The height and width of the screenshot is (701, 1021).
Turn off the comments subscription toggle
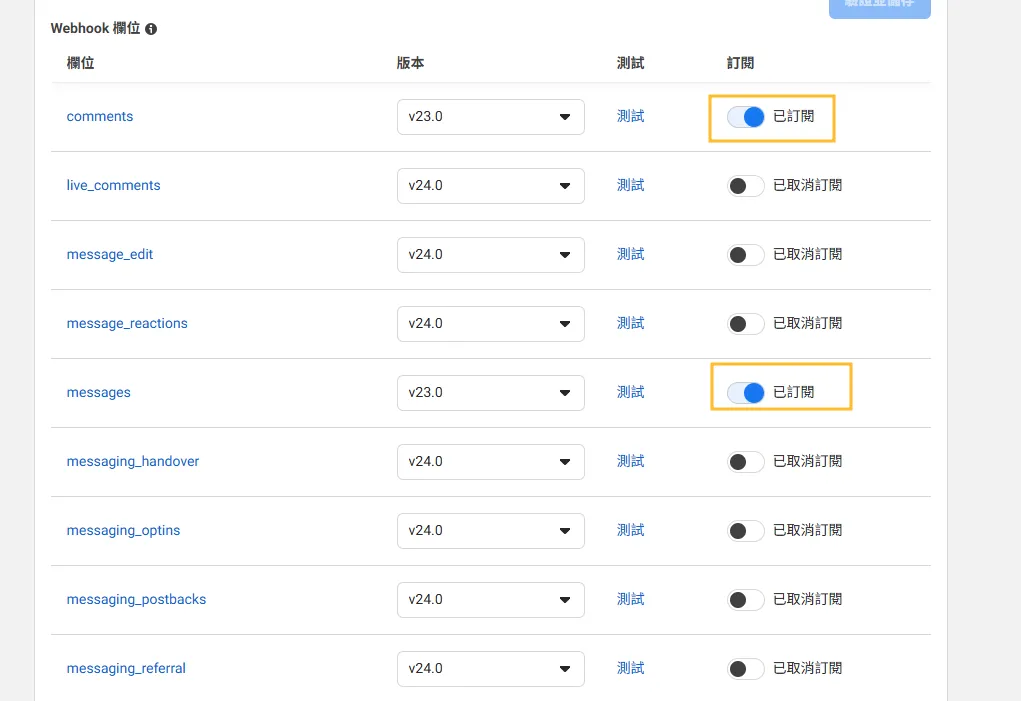point(746,117)
